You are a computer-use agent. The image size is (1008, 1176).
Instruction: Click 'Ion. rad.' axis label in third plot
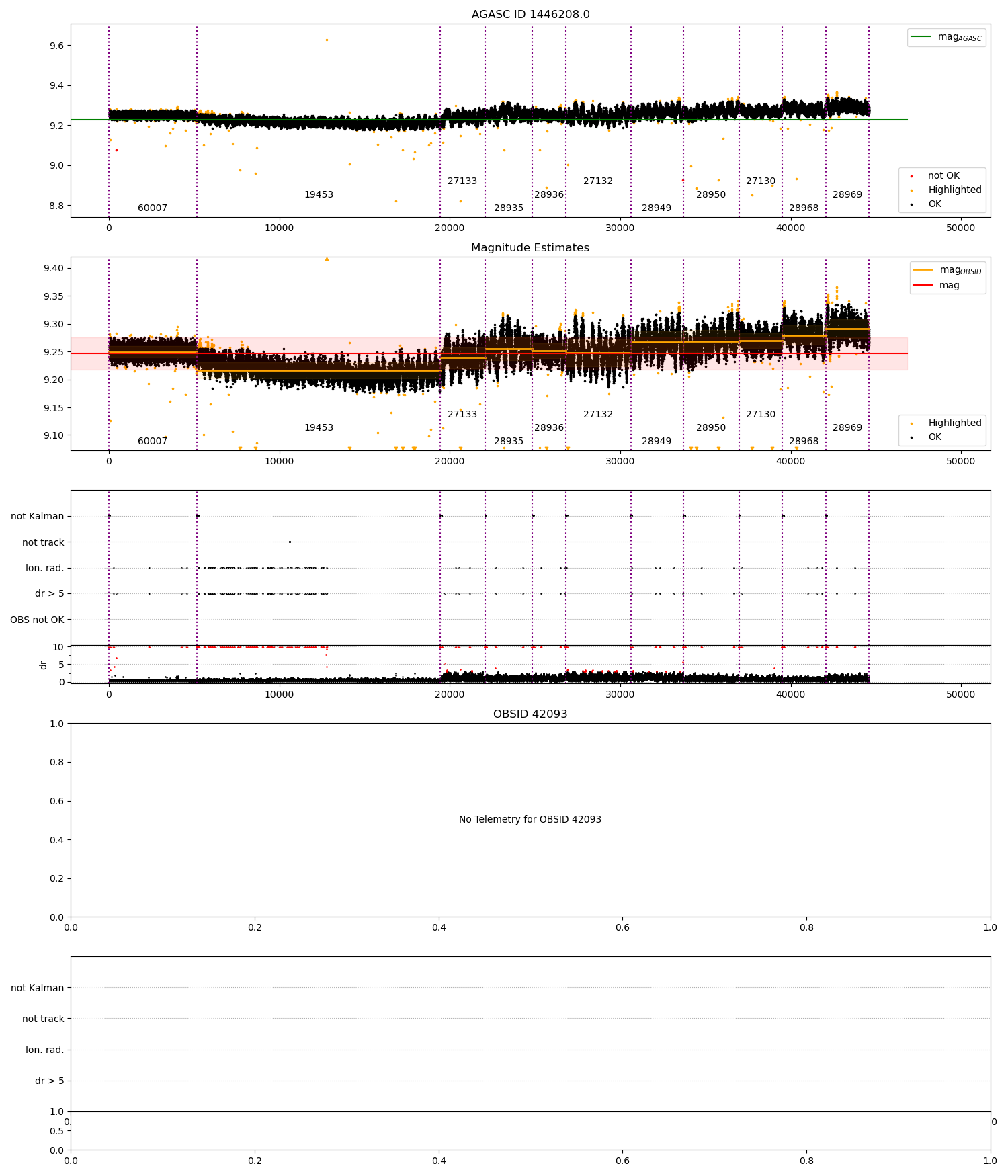pyautogui.click(x=45, y=568)
